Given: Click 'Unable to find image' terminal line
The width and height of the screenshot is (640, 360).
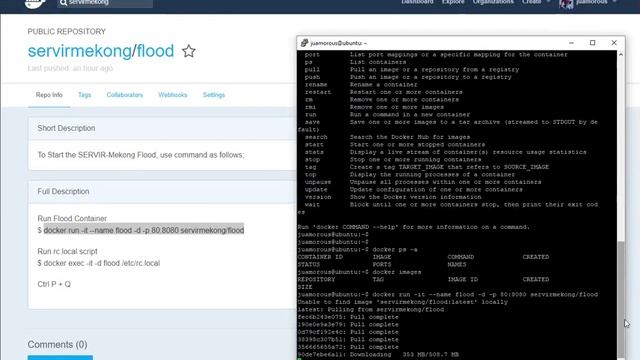Looking at the screenshot, I should coord(402,302).
